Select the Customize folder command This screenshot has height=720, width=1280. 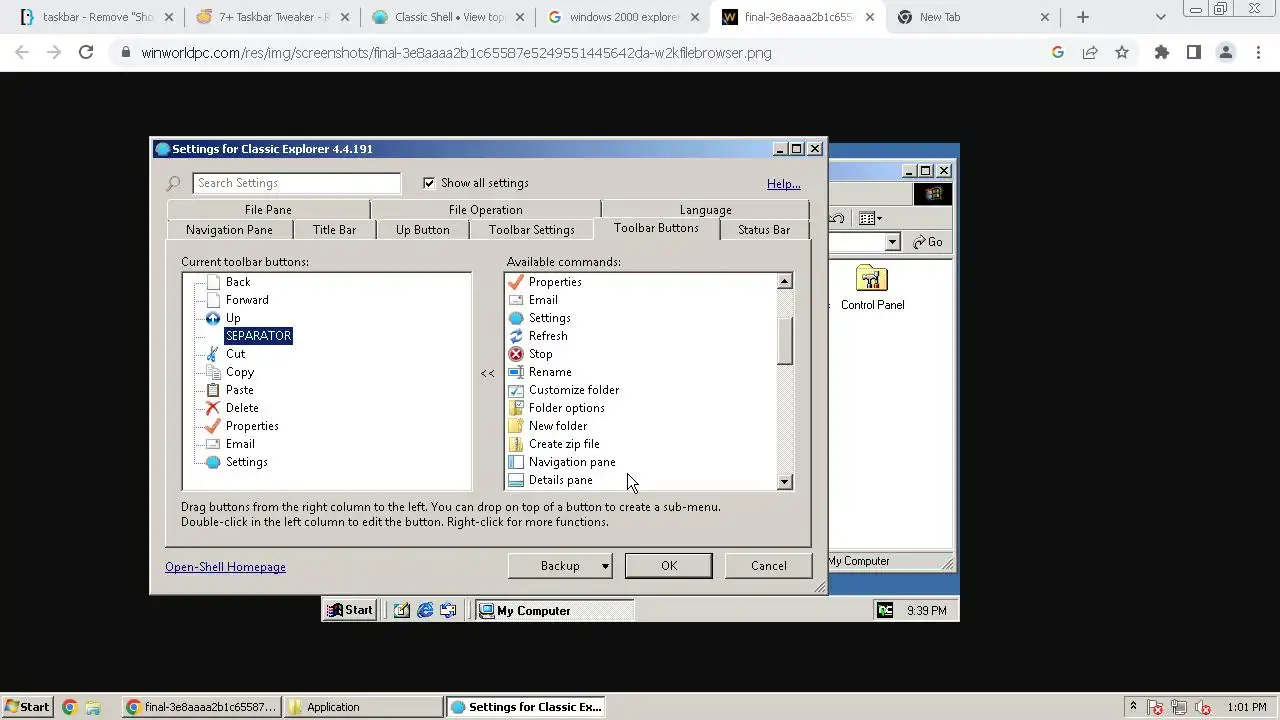[x=574, y=390]
